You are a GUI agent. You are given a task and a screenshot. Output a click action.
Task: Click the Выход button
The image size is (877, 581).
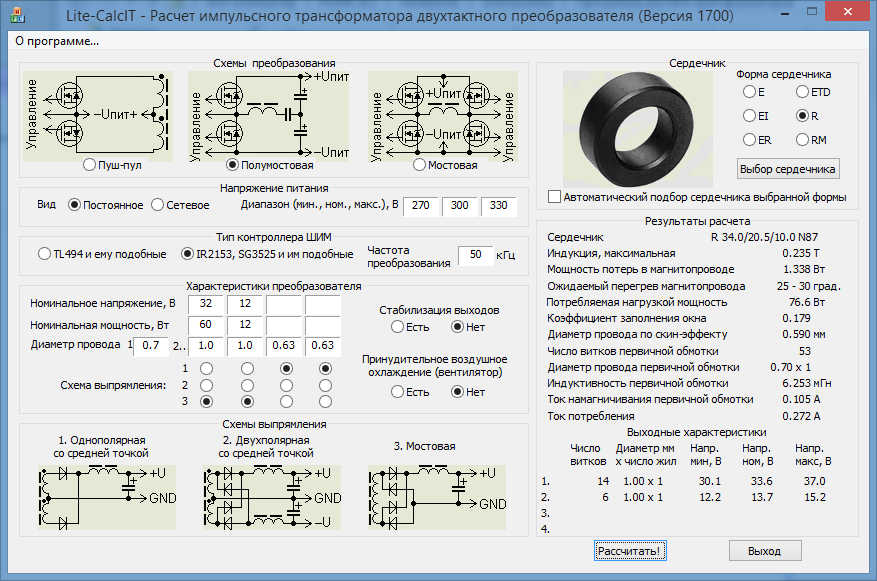coord(764,551)
